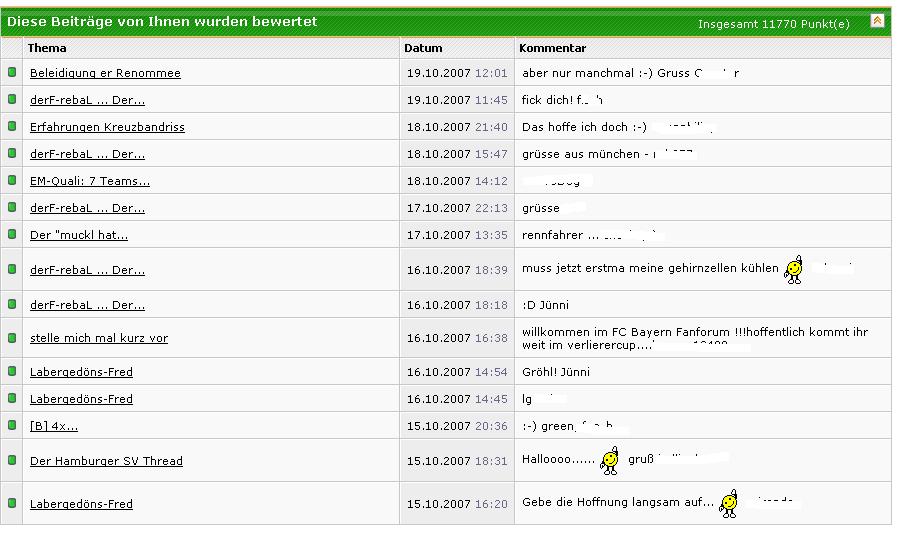Viewport: 902px width, 538px height.
Task: Click green rating icon beside Beleidigung er Renommee
Action: 12,72
